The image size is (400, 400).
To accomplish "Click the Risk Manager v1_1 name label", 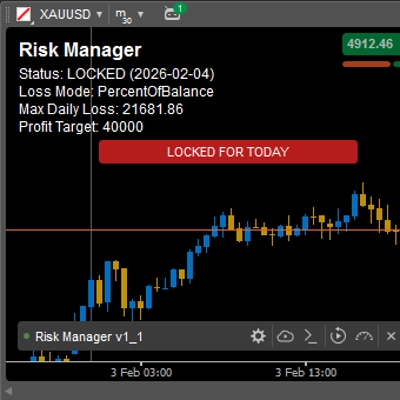I will tap(89, 337).
